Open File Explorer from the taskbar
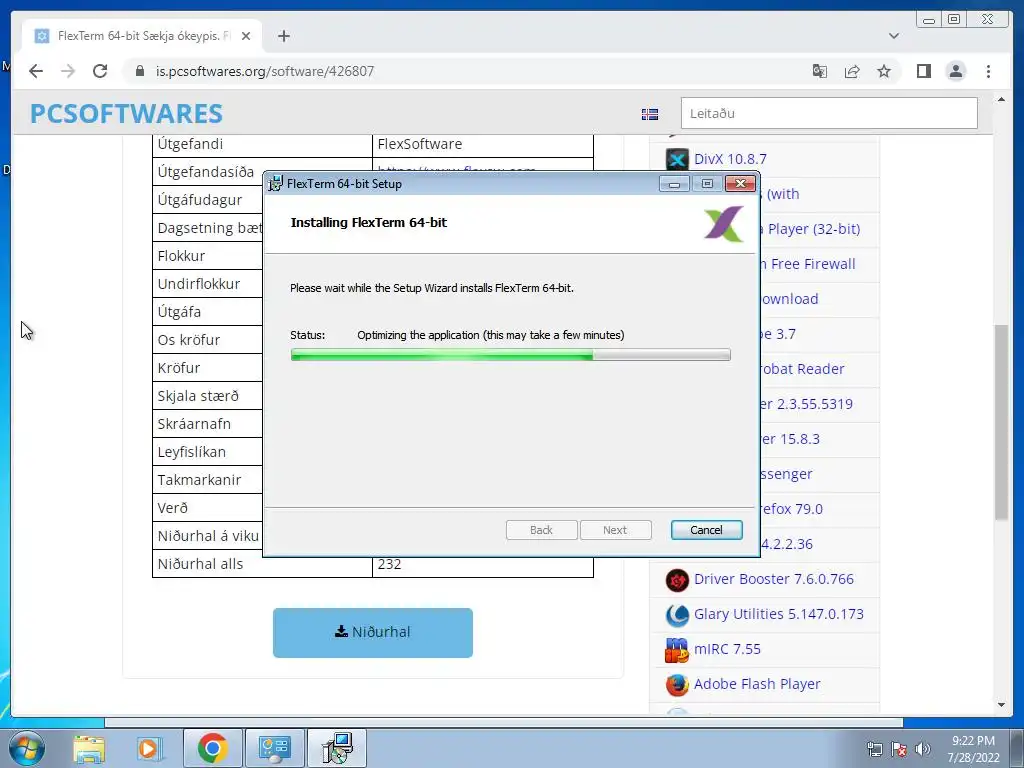Screen dimensions: 1024x768 click(89, 748)
